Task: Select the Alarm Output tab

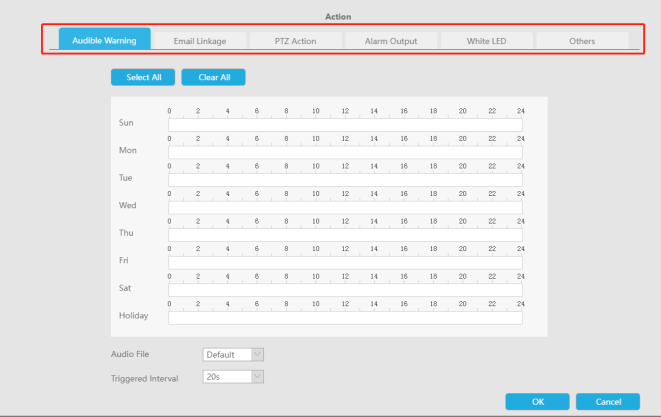Action: [x=390, y=41]
